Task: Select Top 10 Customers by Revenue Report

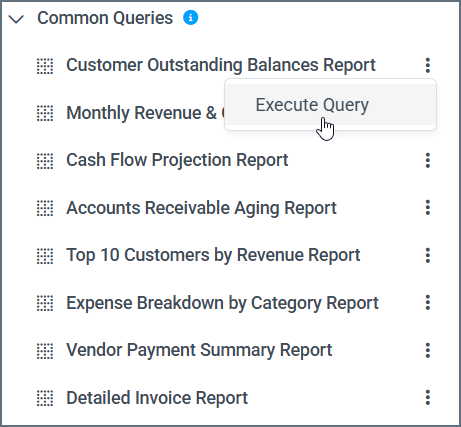Action: pos(213,255)
